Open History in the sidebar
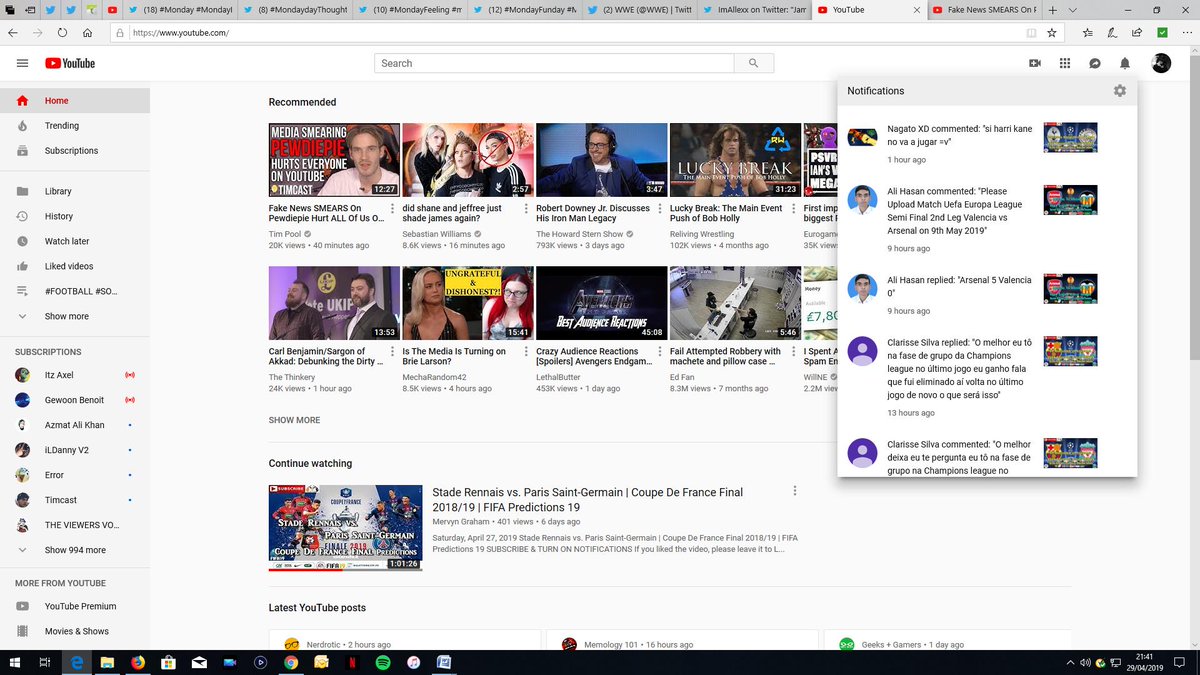The image size is (1200, 675). (75, 216)
